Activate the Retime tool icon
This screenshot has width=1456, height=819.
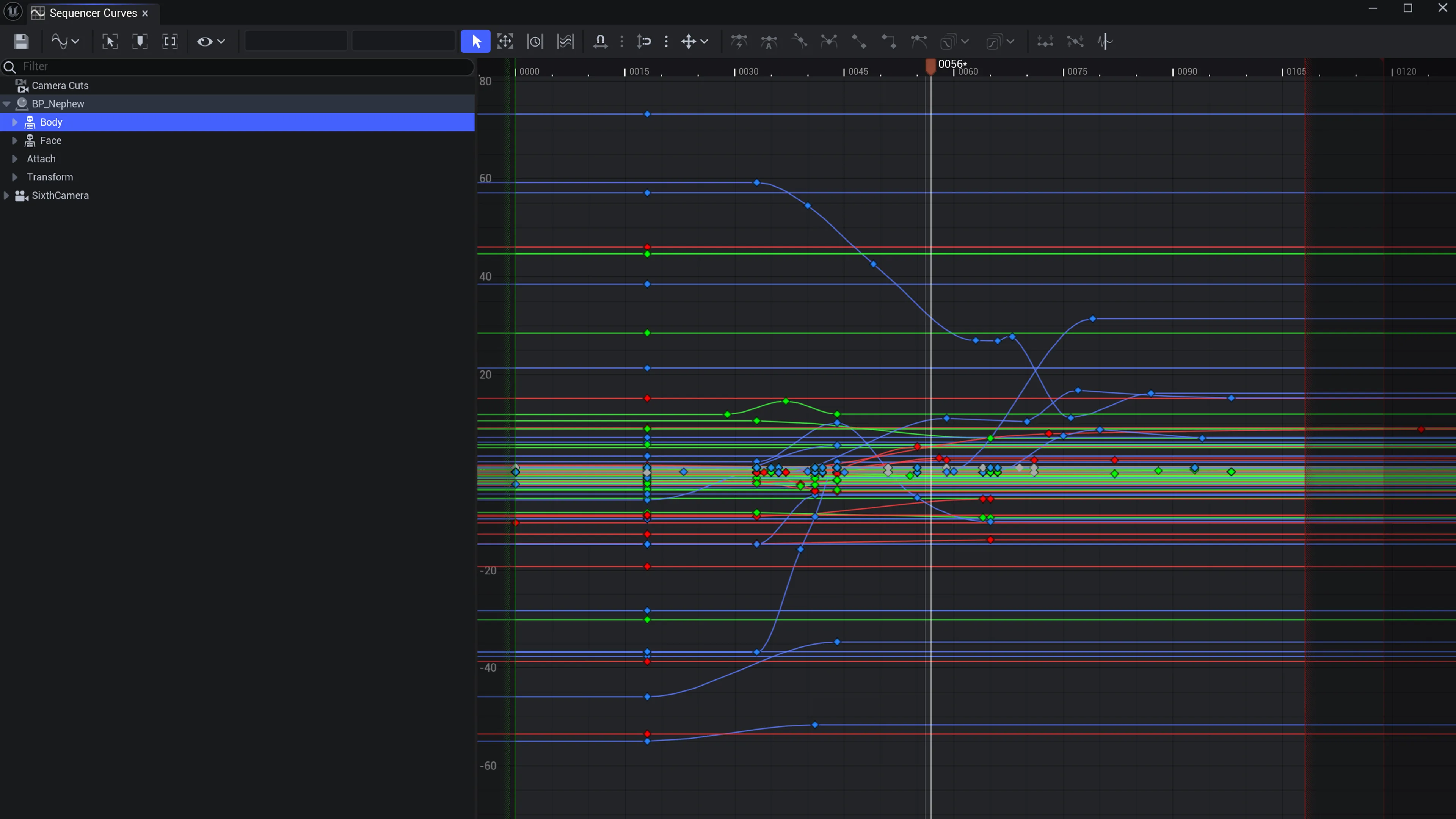coord(535,41)
